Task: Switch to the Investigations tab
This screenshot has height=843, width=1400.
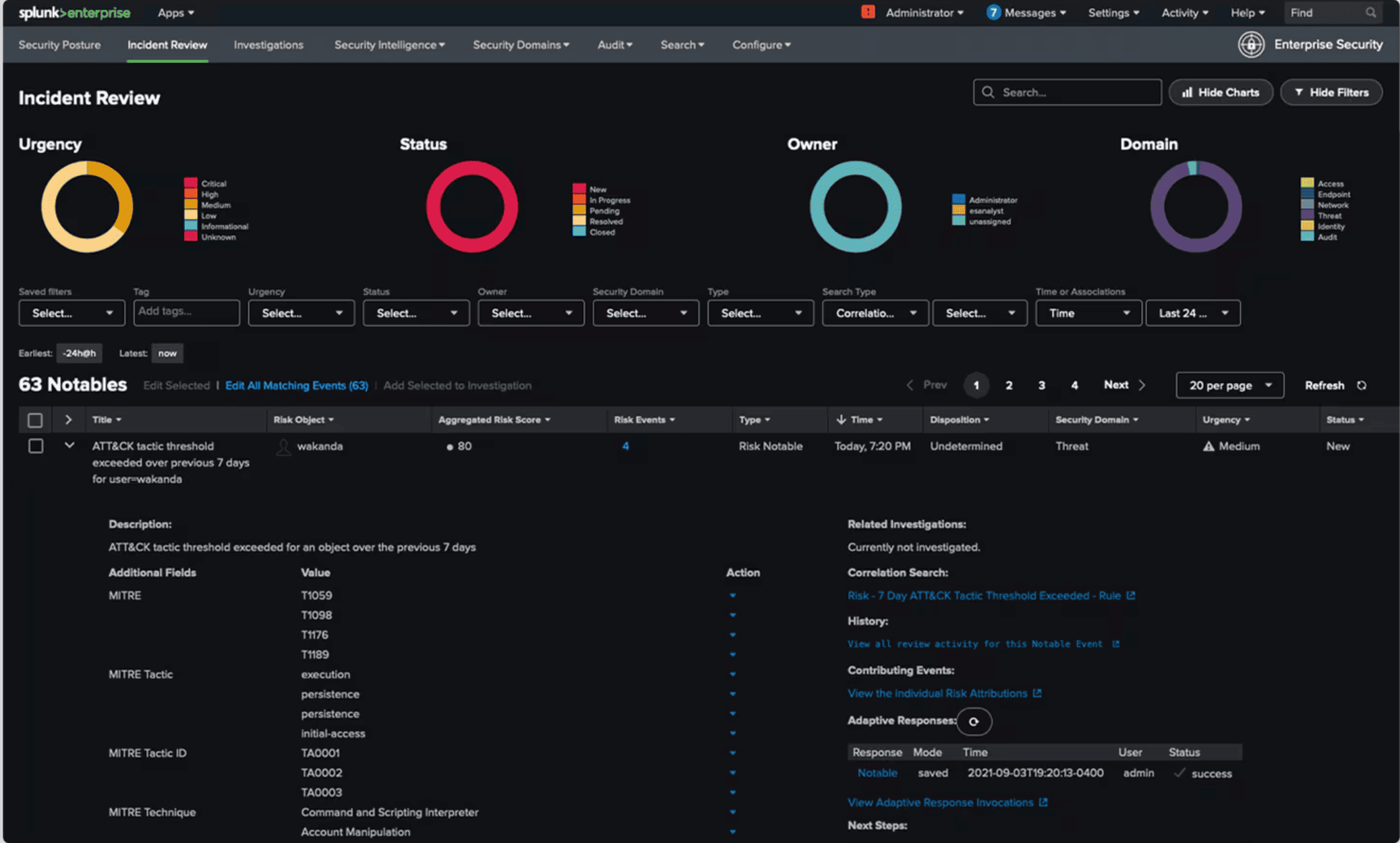Action: (268, 45)
